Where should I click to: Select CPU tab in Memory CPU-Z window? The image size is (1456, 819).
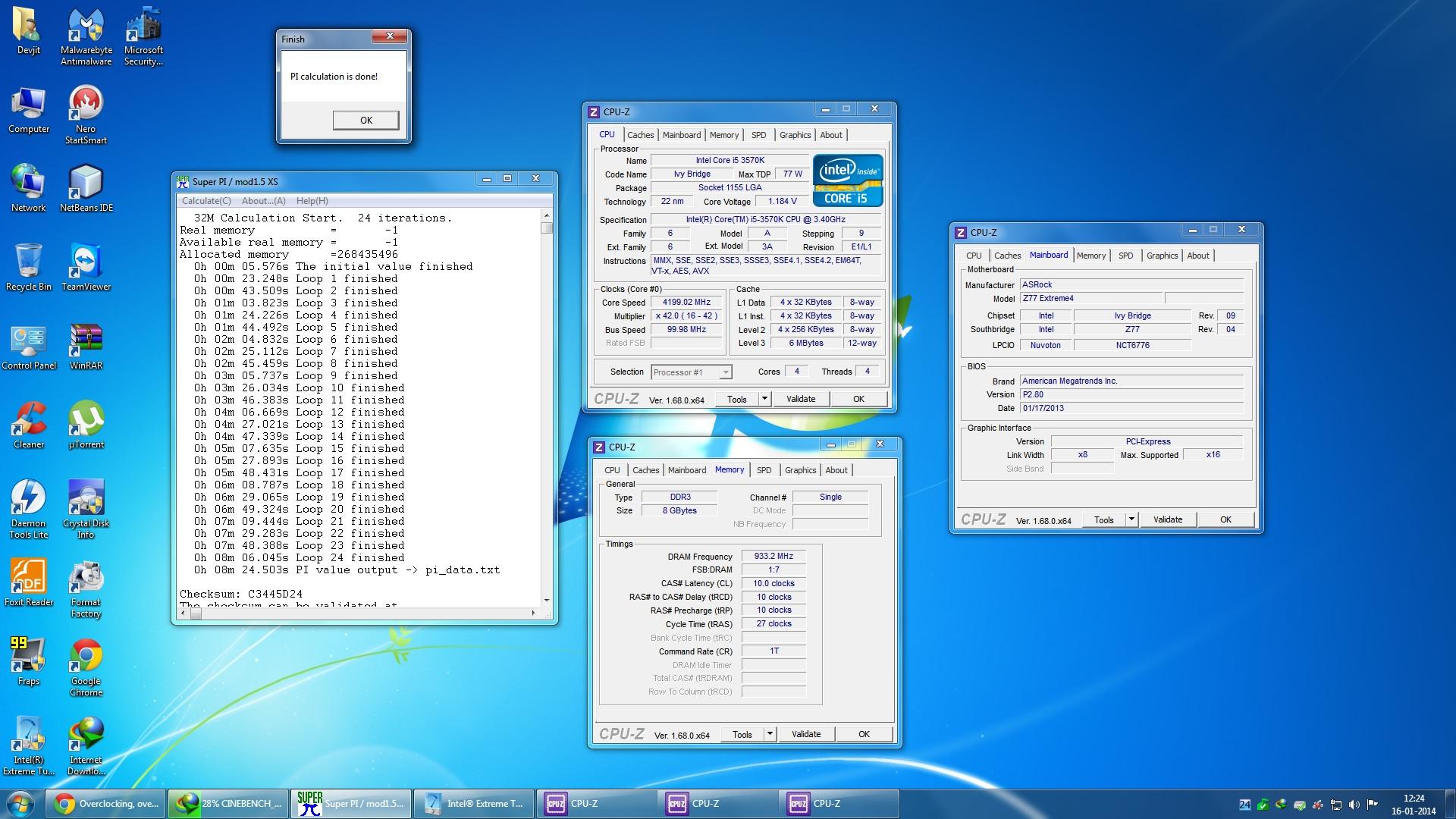point(612,470)
